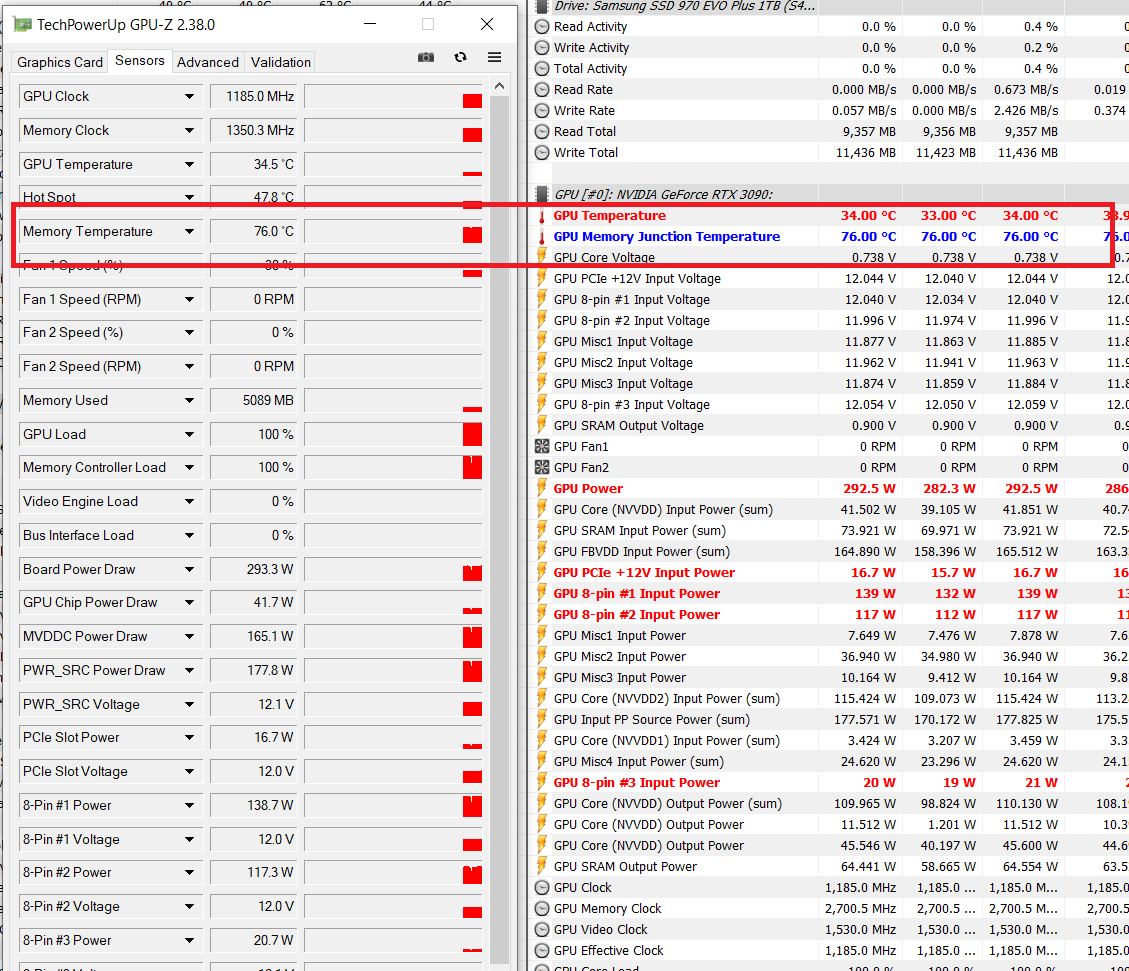Click the clock icon beside GPU Memory Clock in HWiNFO
This screenshot has height=971, width=1129.
(542, 909)
